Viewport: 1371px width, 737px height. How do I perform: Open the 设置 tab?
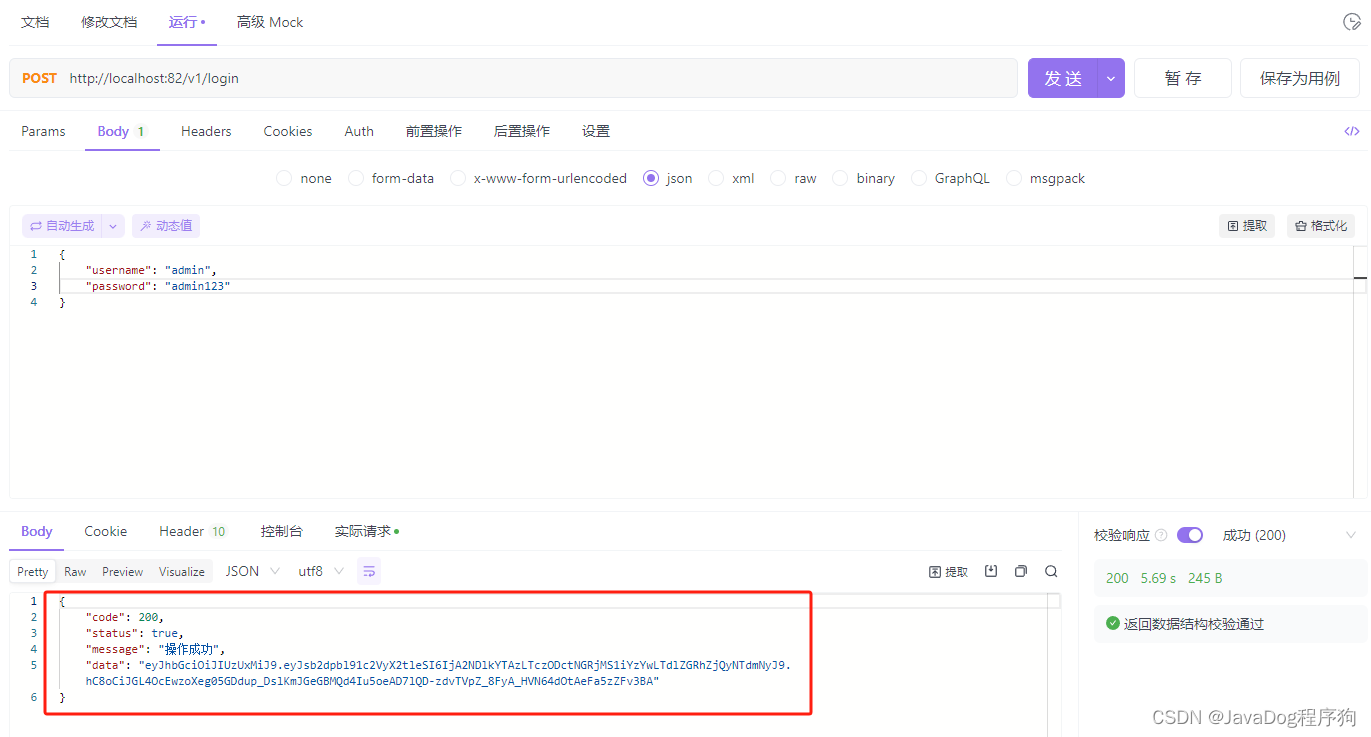(x=596, y=131)
